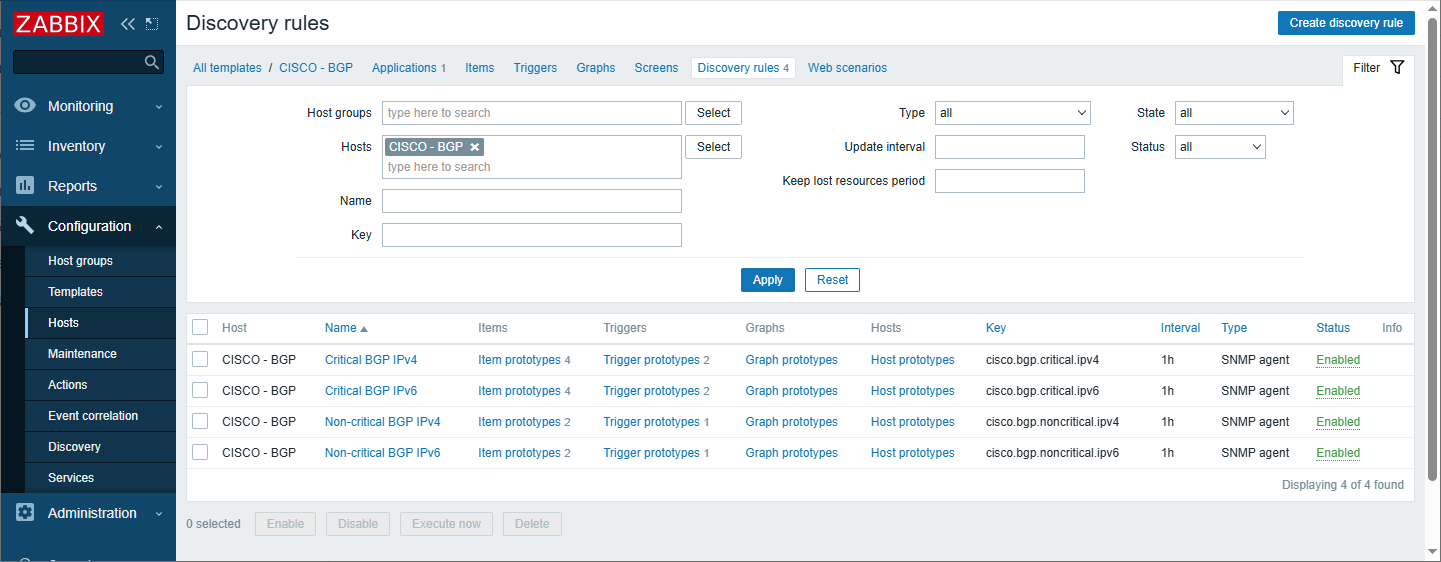Viewport: 1441px width, 562px height.
Task: Click the Create discovery rule button
Action: 1346,23
